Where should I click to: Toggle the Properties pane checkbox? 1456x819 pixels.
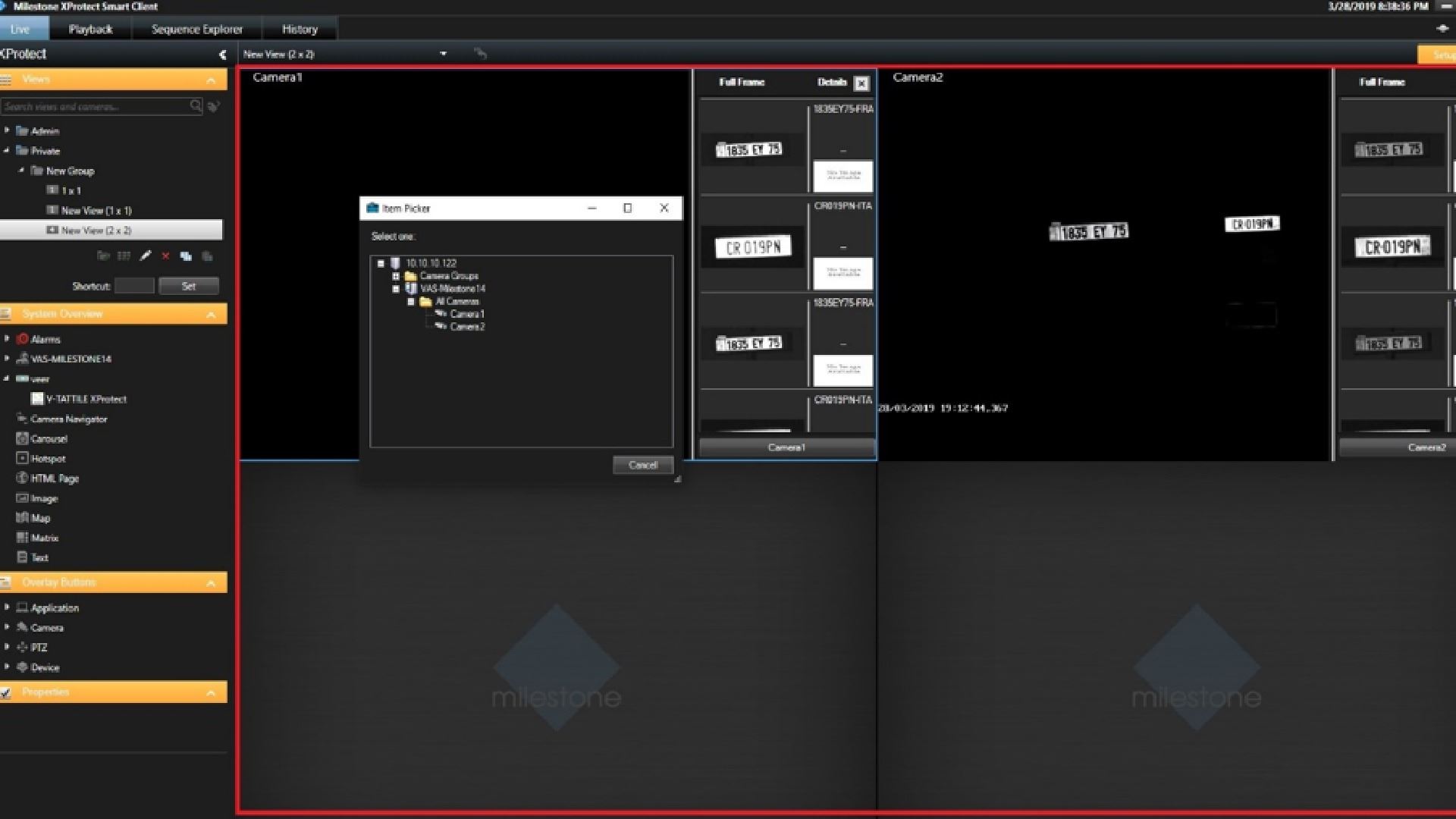pos(6,692)
